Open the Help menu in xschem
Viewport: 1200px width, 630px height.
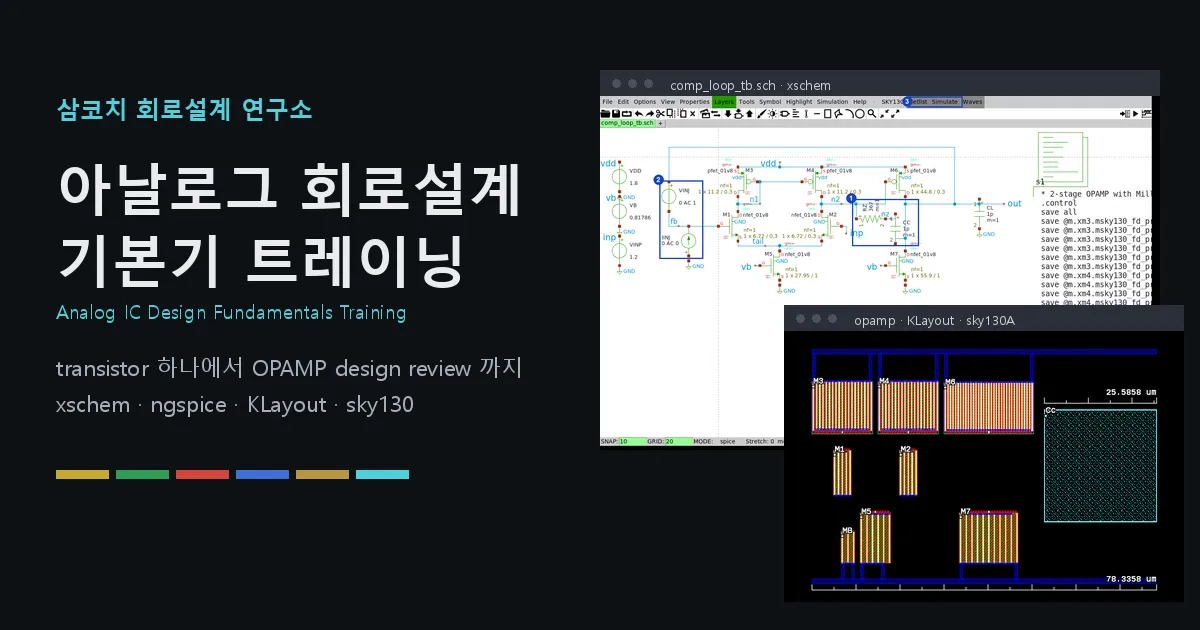point(859,101)
